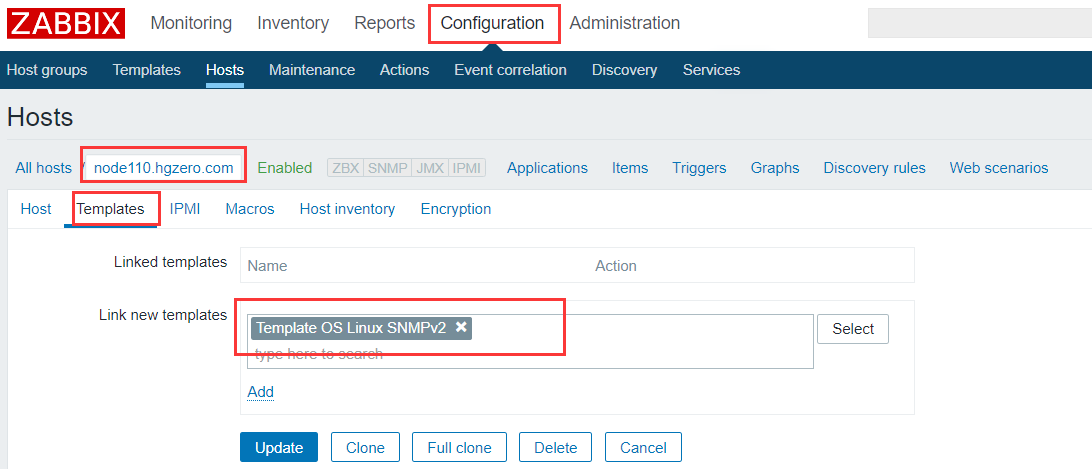Go to Host groups section
This screenshot has width=1092, height=469.
click(x=47, y=70)
